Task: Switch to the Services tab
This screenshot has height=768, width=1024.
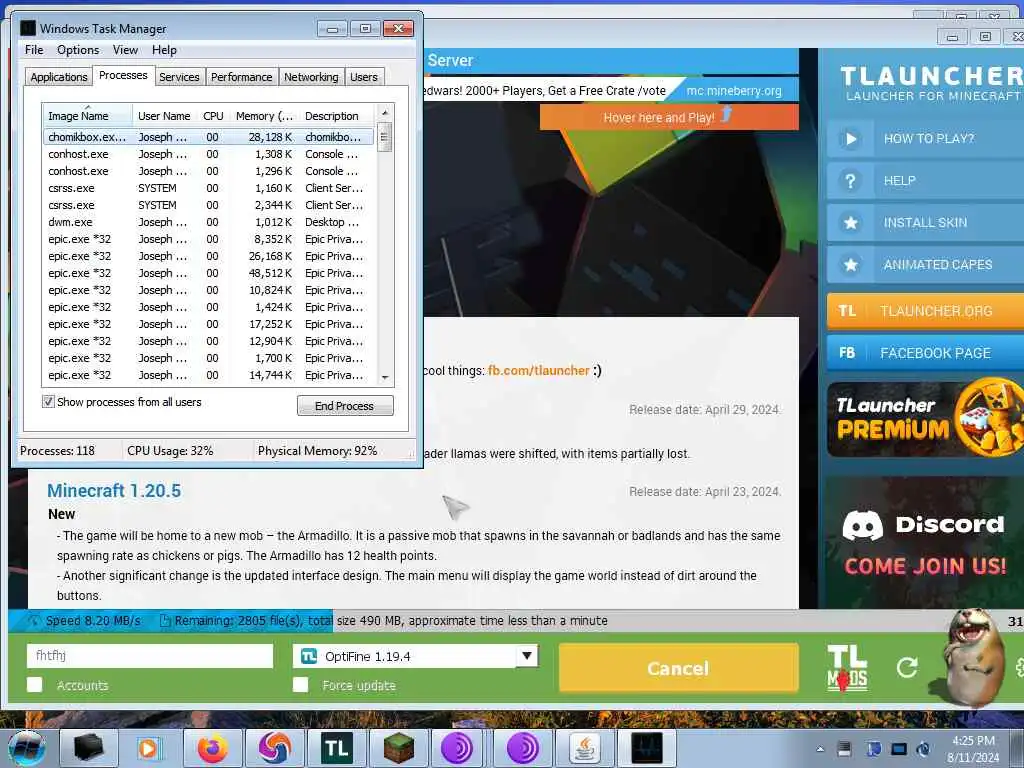Action: [x=179, y=77]
